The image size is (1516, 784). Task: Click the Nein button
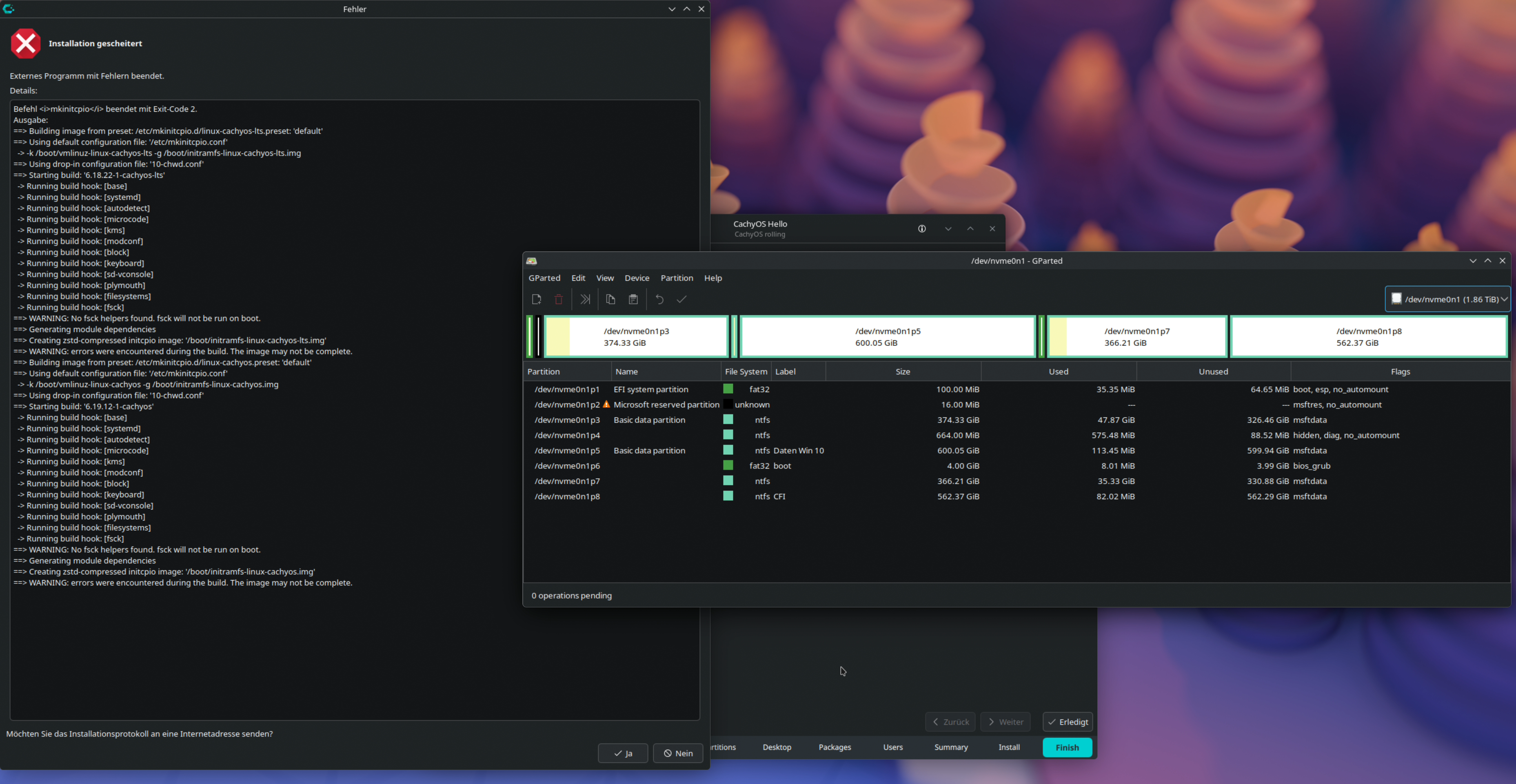click(678, 753)
